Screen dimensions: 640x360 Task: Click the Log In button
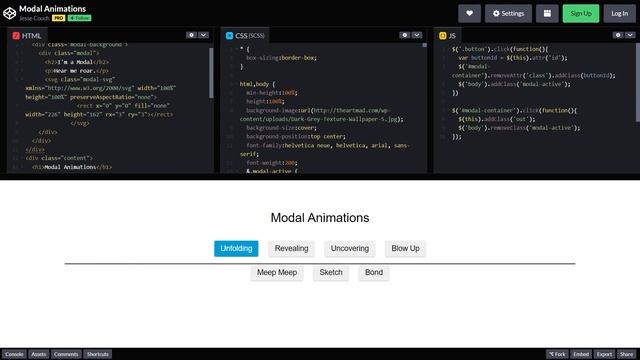620,13
